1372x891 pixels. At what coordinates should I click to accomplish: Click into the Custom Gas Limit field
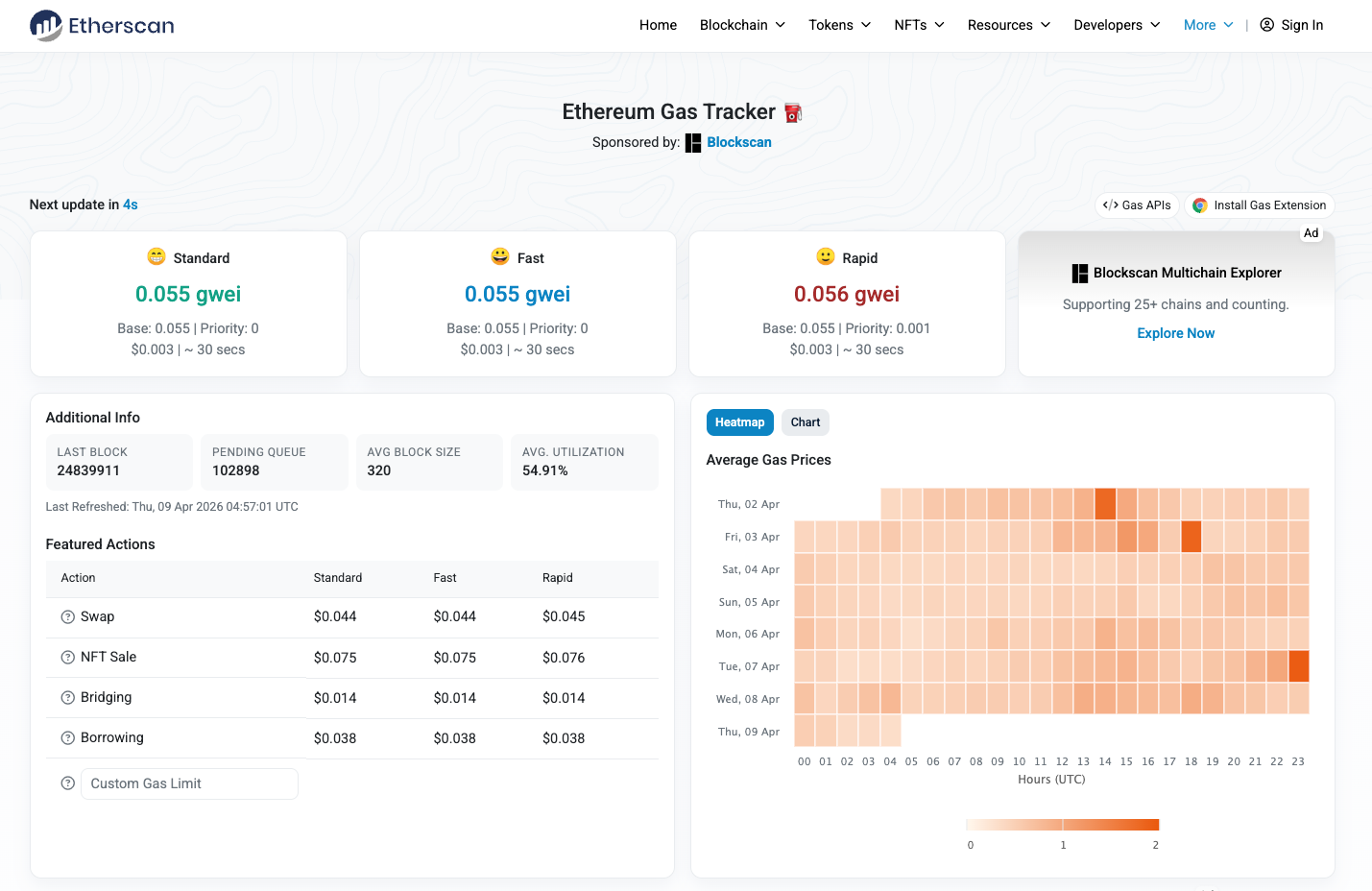point(189,783)
